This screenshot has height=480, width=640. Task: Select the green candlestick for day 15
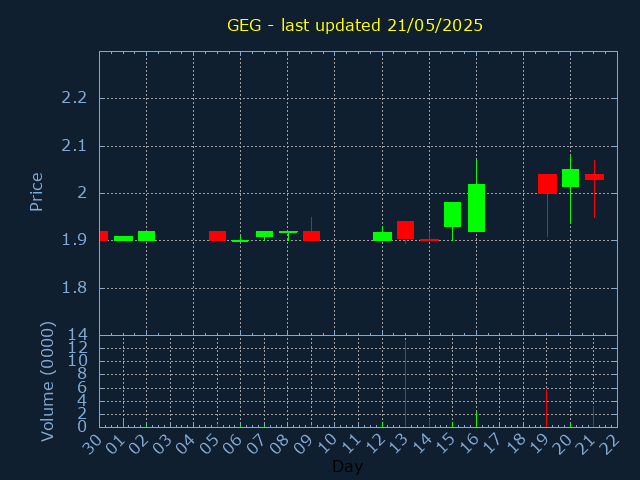click(x=452, y=214)
